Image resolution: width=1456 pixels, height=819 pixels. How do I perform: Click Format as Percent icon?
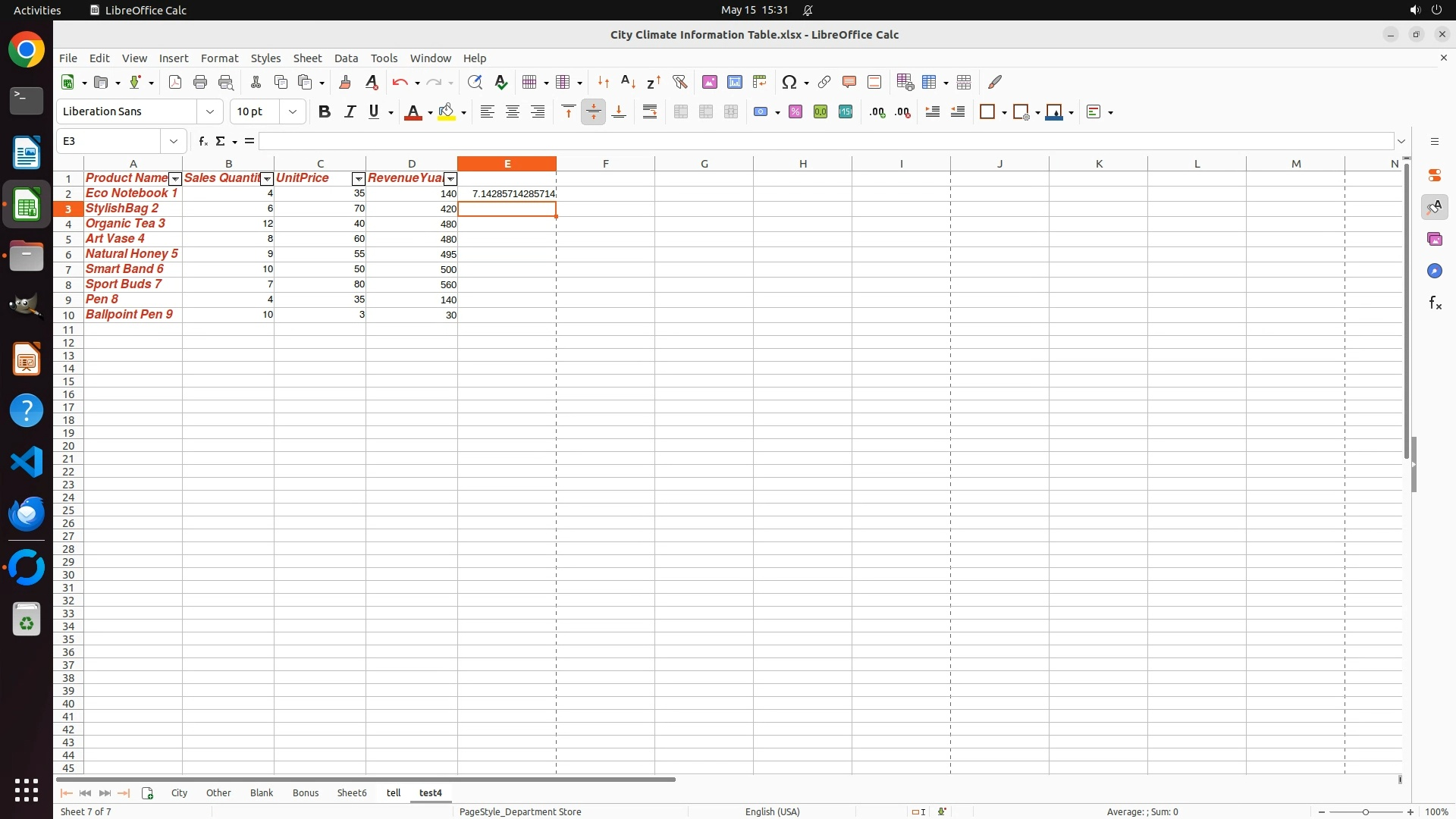pyautogui.click(x=795, y=111)
